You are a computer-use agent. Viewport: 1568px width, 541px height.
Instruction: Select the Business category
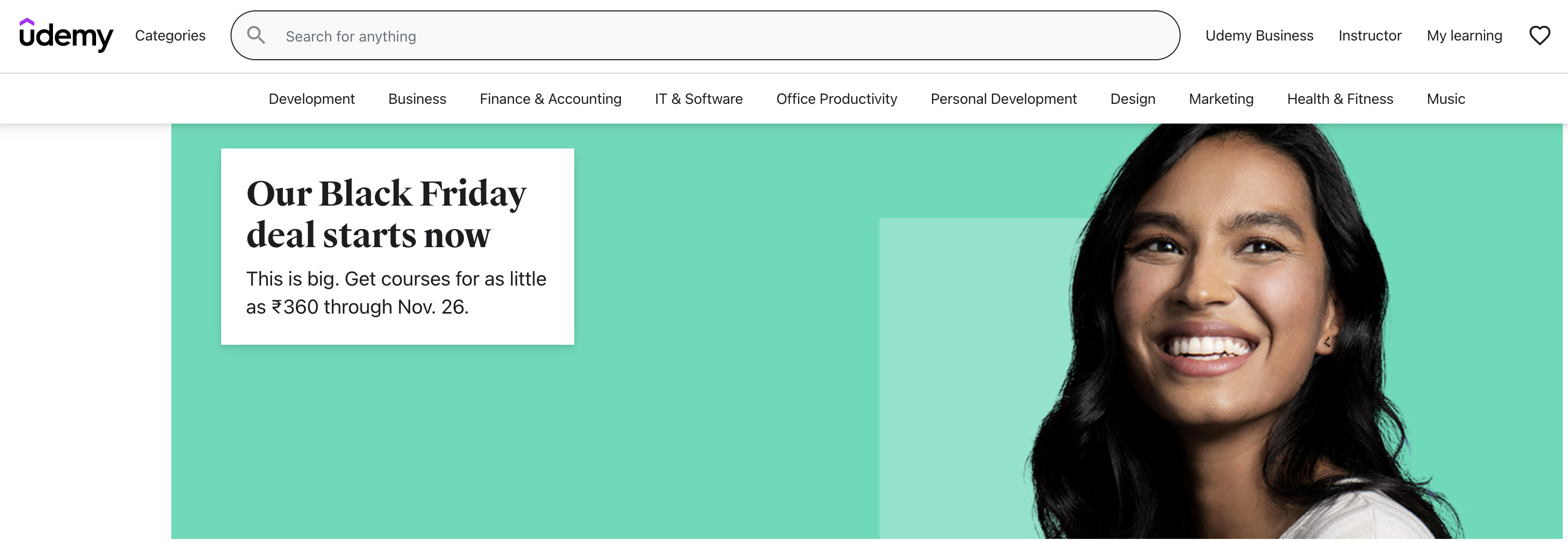tap(417, 99)
